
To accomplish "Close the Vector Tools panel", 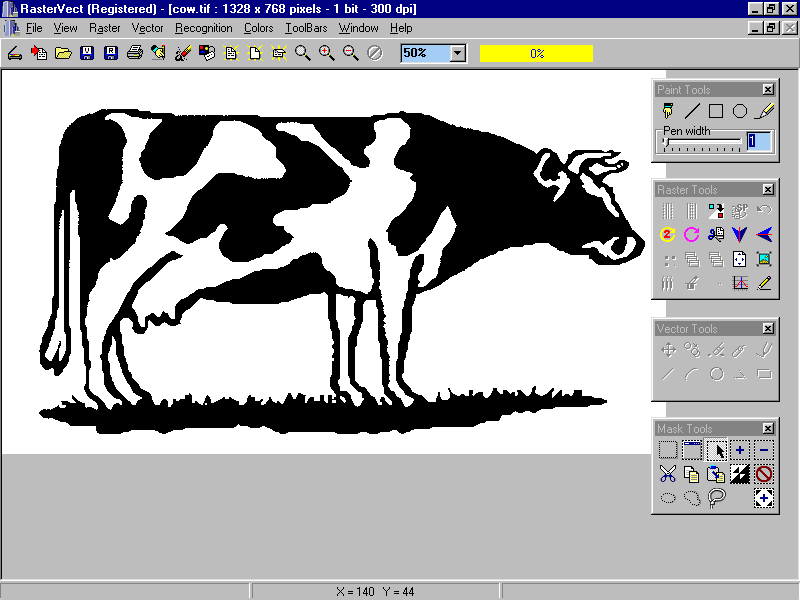I will pyautogui.click(x=767, y=328).
